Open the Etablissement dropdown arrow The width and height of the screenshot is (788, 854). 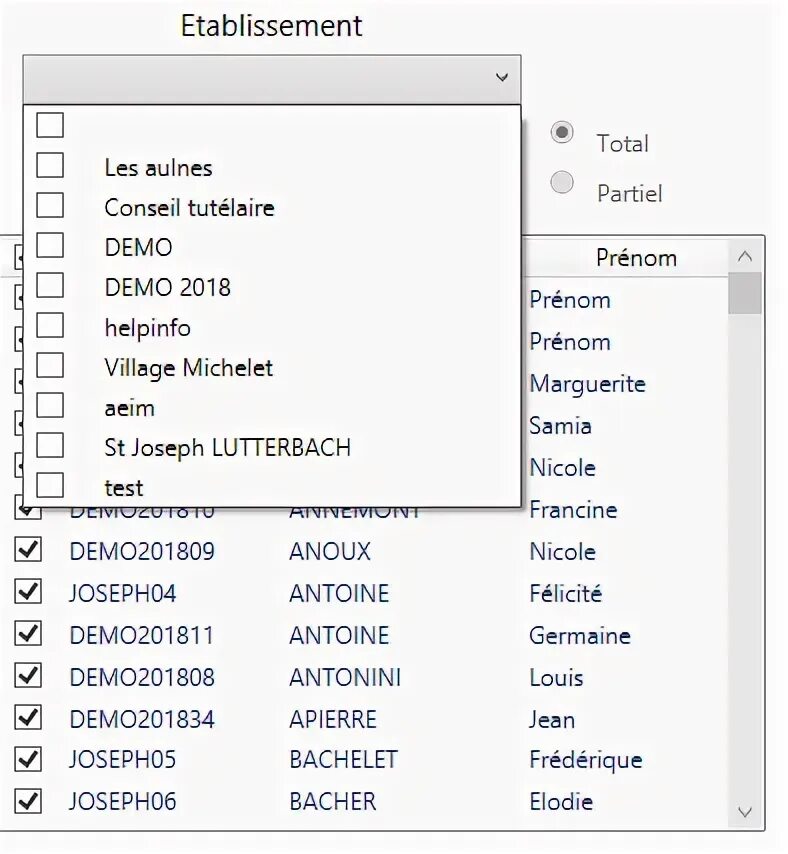pyautogui.click(x=501, y=78)
